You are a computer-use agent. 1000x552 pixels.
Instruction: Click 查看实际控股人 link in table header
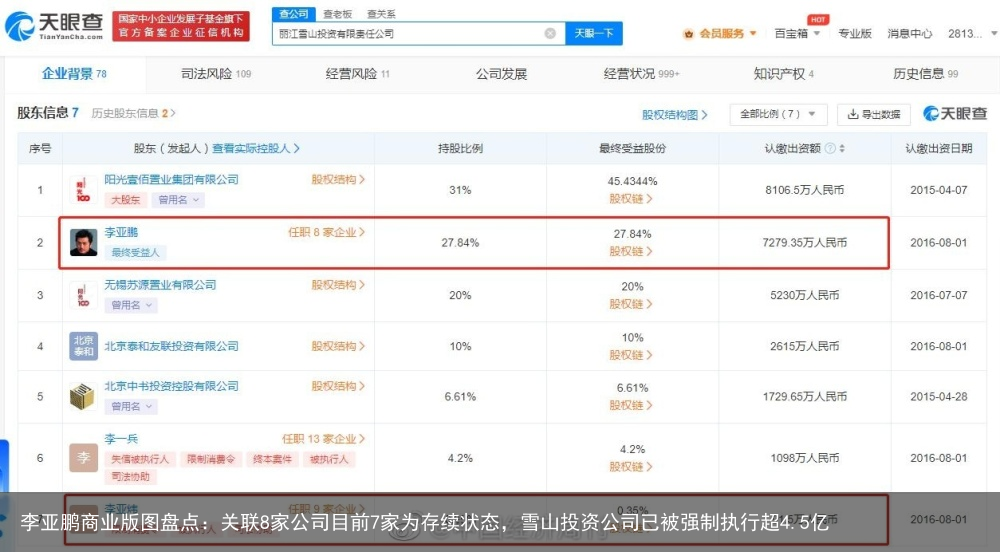(x=256, y=149)
